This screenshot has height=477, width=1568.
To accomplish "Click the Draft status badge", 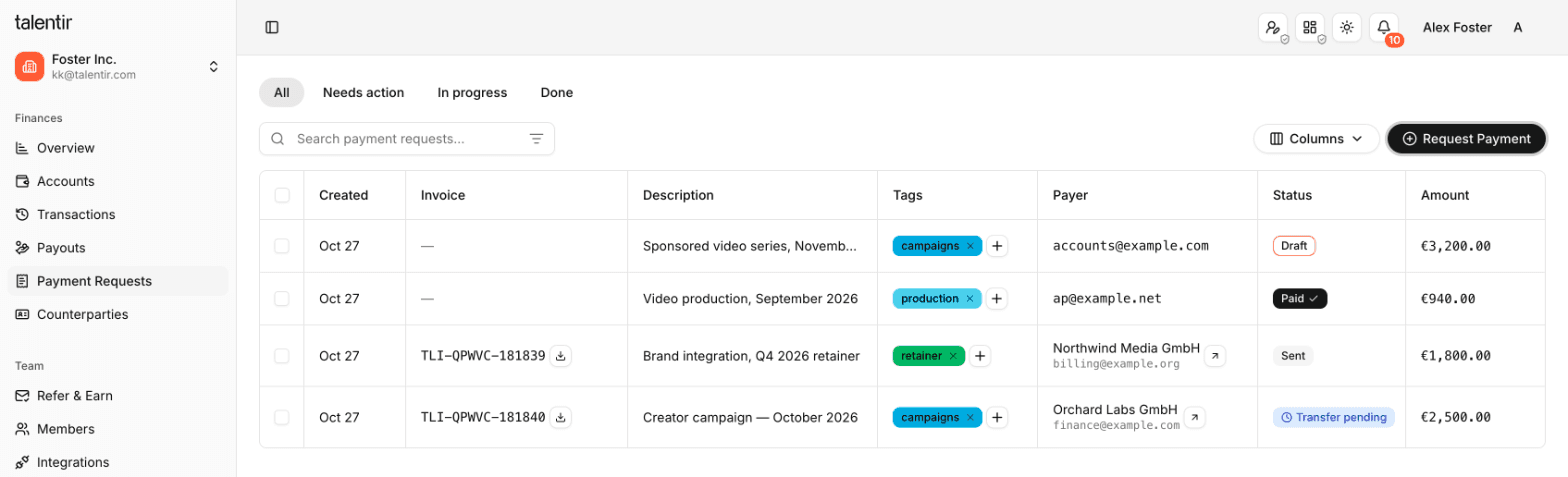I will pyautogui.click(x=1294, y=246).
